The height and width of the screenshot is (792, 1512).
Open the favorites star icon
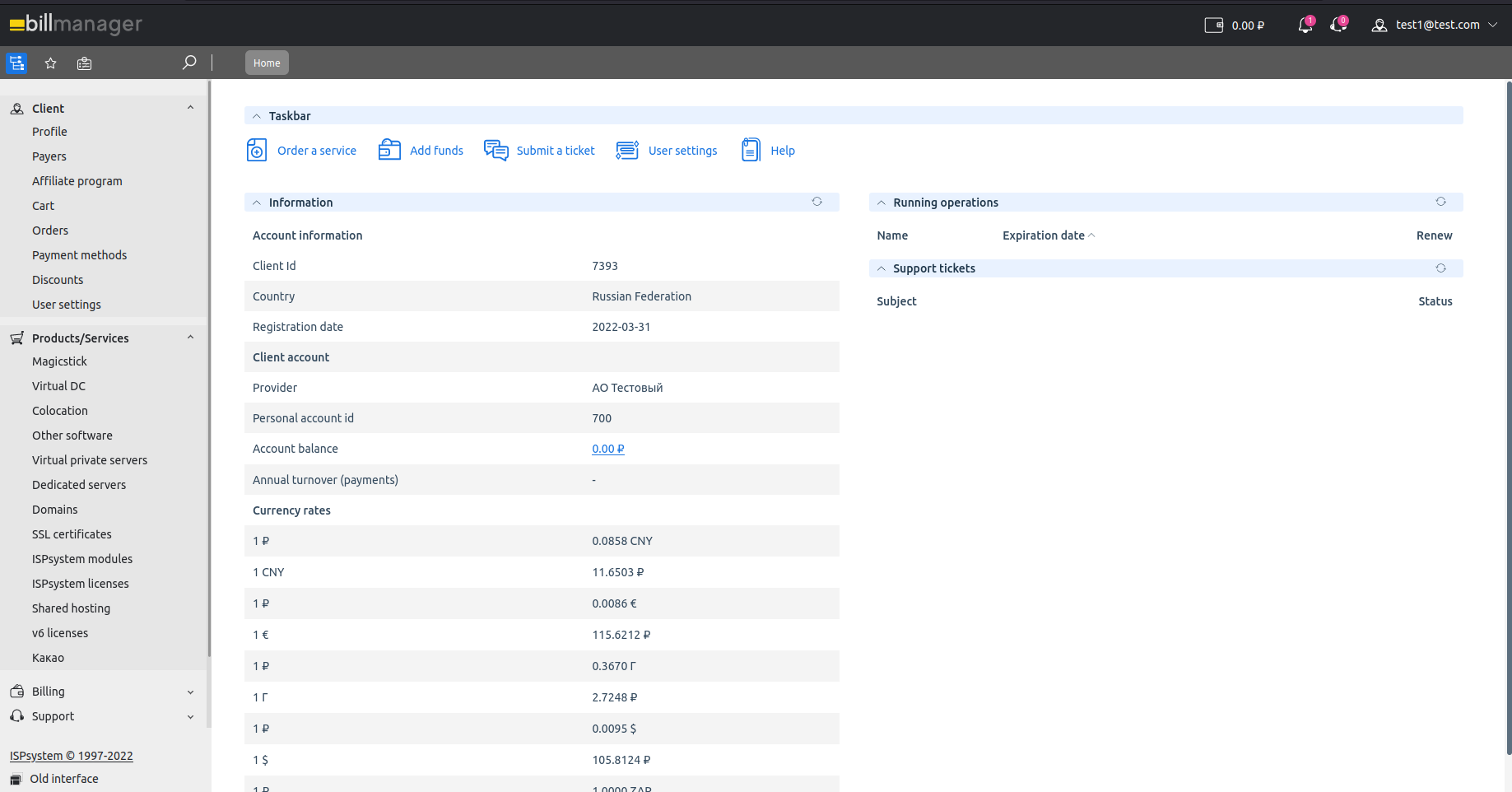(50, 63)
